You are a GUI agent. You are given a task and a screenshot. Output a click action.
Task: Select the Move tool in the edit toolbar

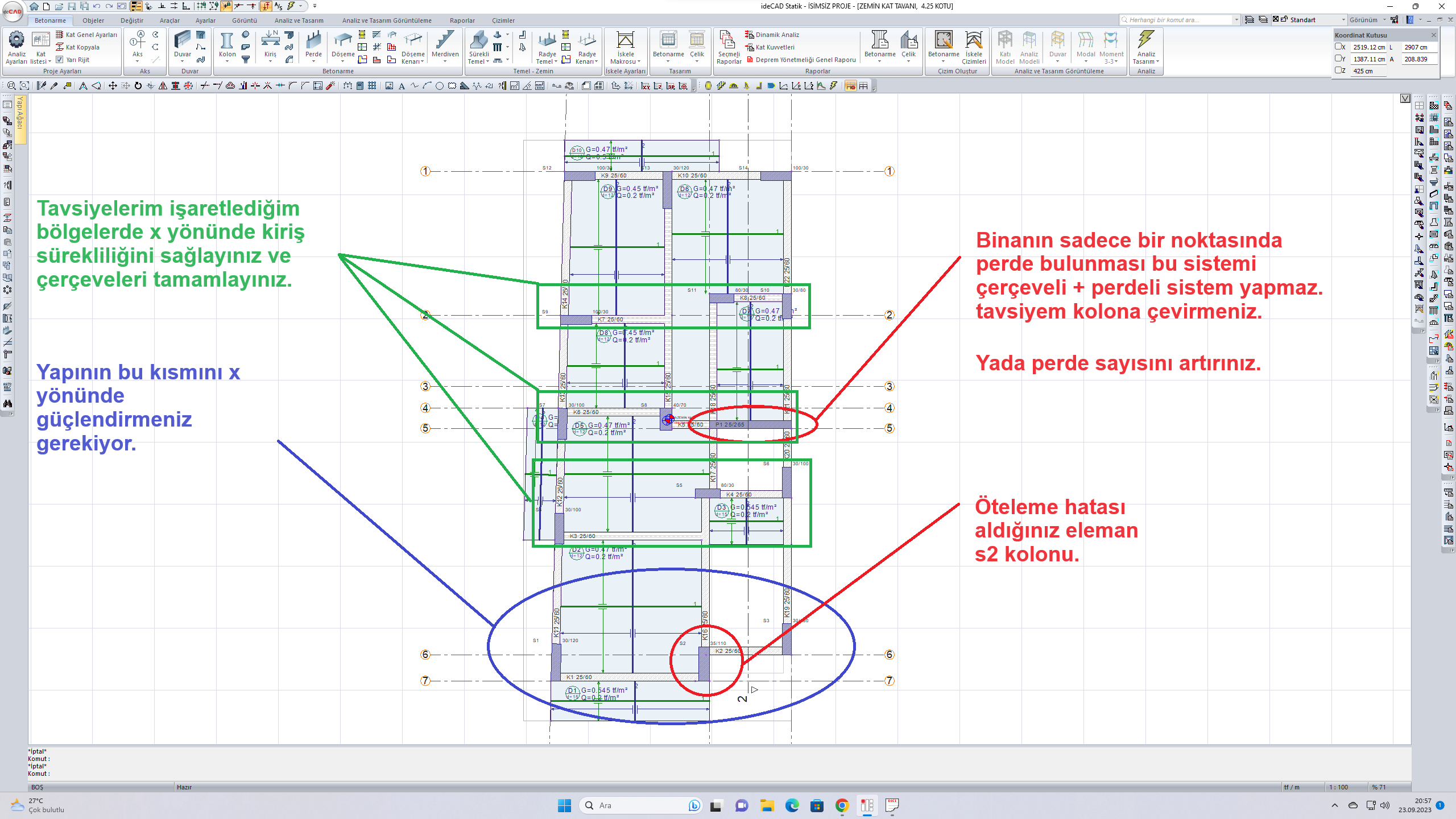coord(113,86)
